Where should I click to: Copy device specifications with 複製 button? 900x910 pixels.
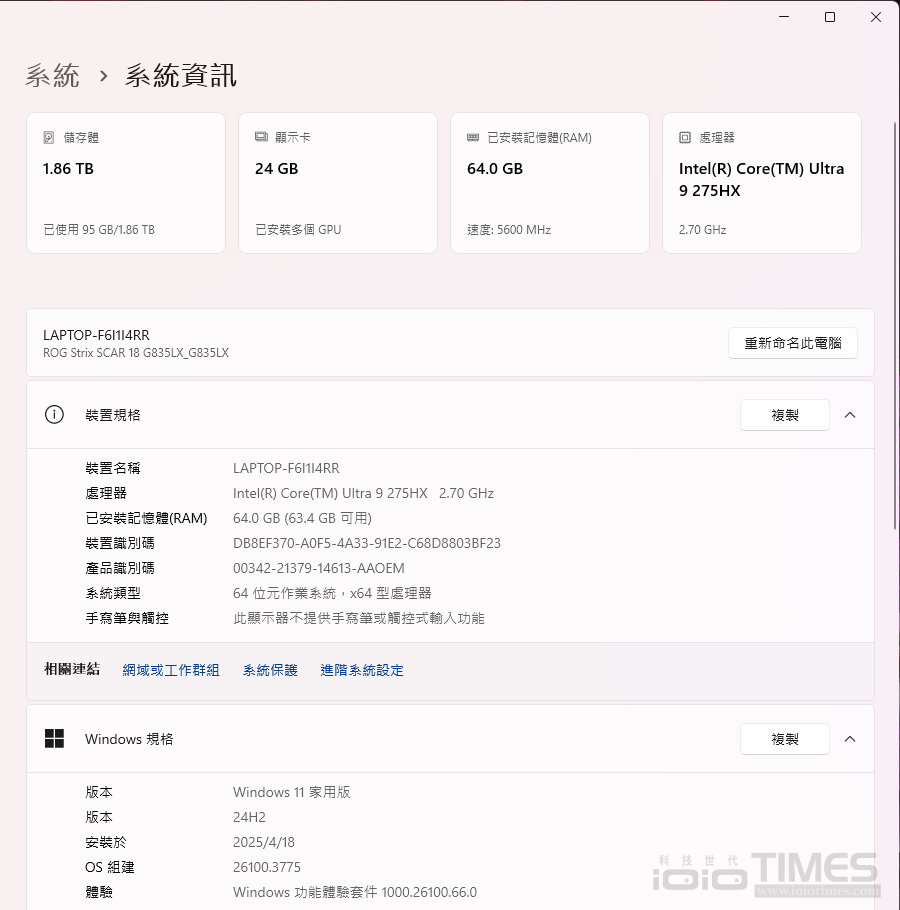click(x=785, y=415)
